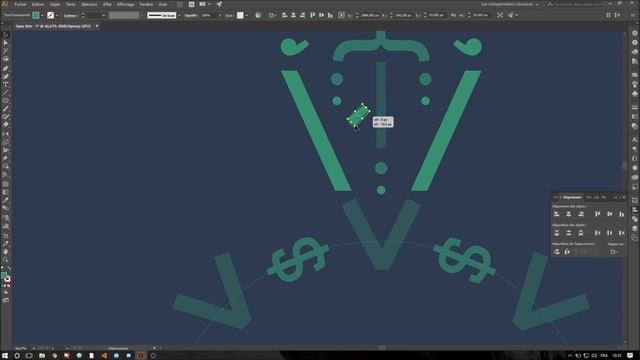Open the Objet menu
This screenshot has height=360, width=640.
coord(55,4)
